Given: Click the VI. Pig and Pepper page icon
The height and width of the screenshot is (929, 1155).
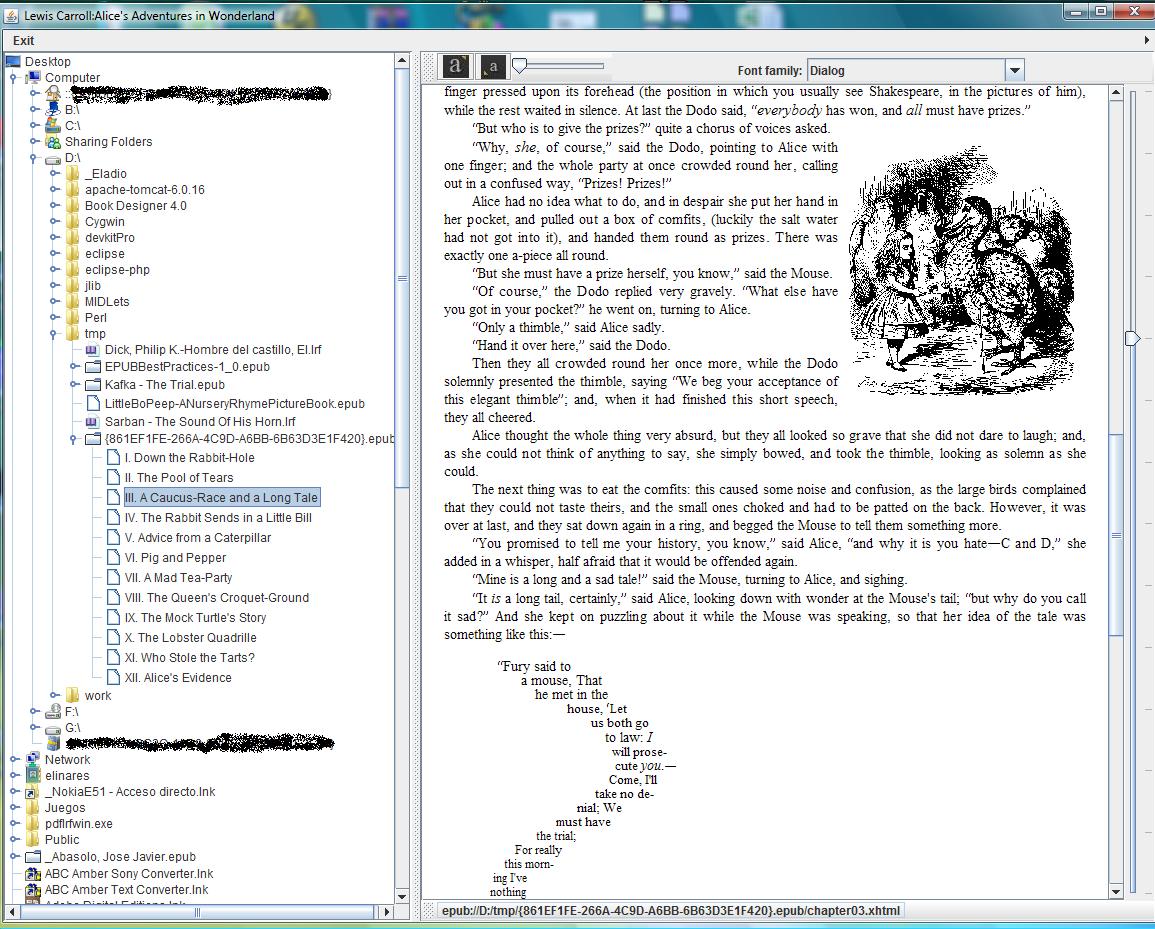Looking at the screenshot, I should [x=113, y=558].
